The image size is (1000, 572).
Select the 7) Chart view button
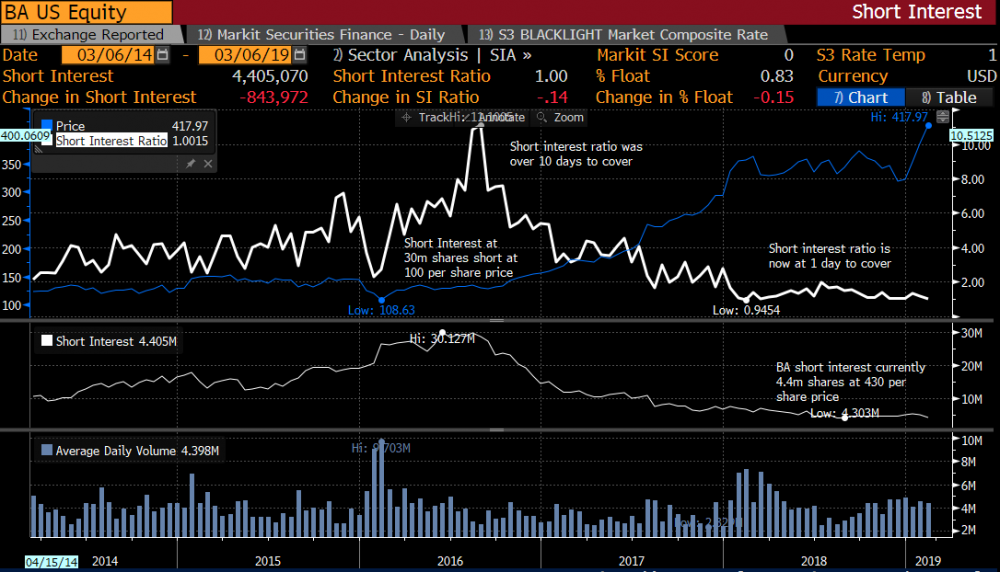pos(861,98)
